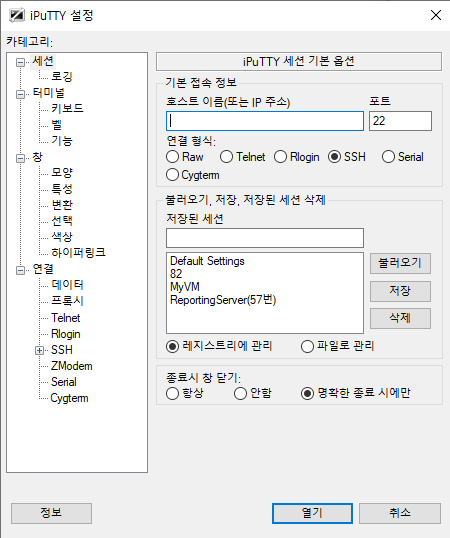Image resolution: width=450 pixels, height=538 pixels.
Task: Open the 키보드 category
Action: [x=67, y=108]
